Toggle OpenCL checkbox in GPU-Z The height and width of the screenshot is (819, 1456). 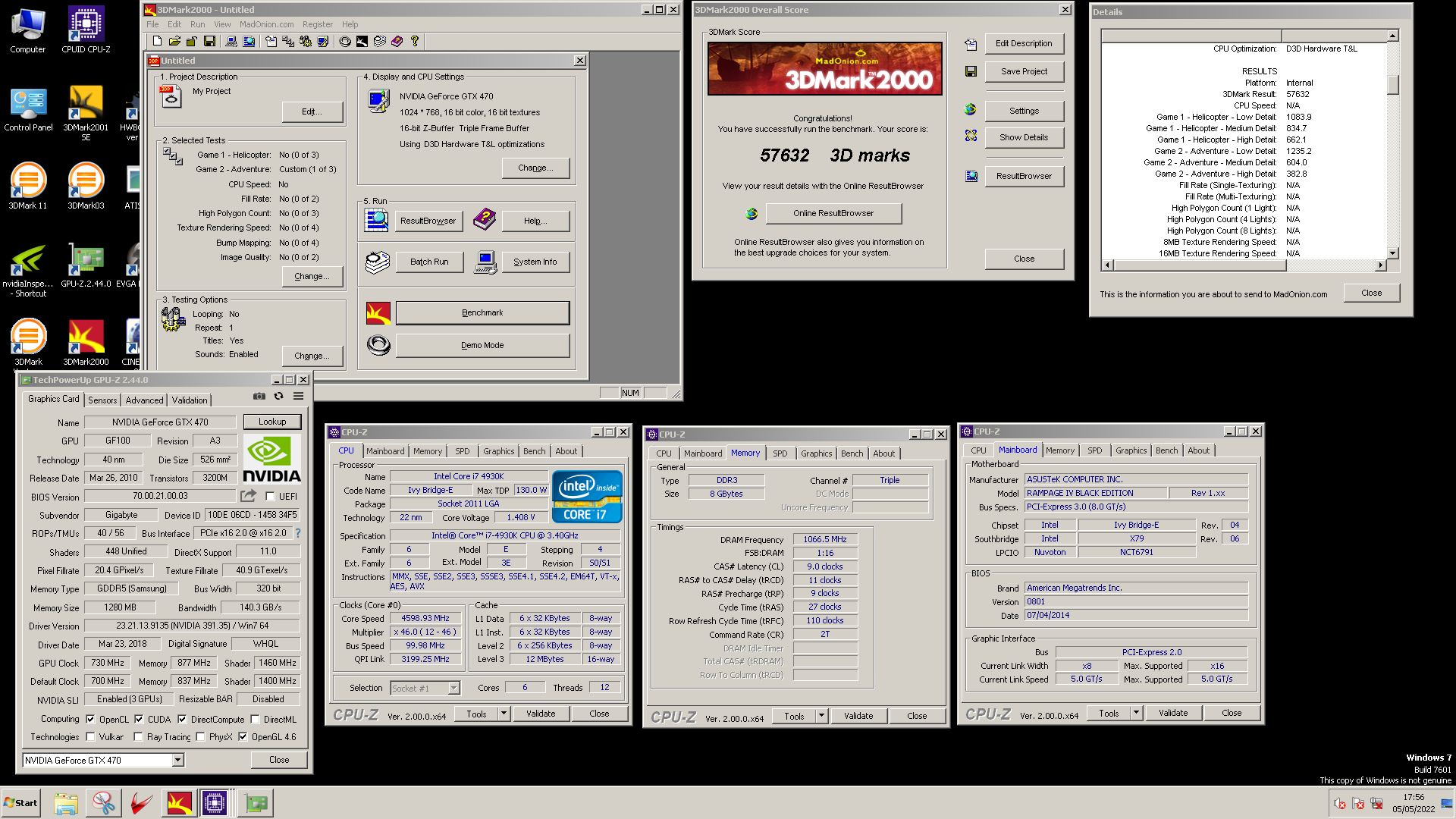[x=90, y=719]
